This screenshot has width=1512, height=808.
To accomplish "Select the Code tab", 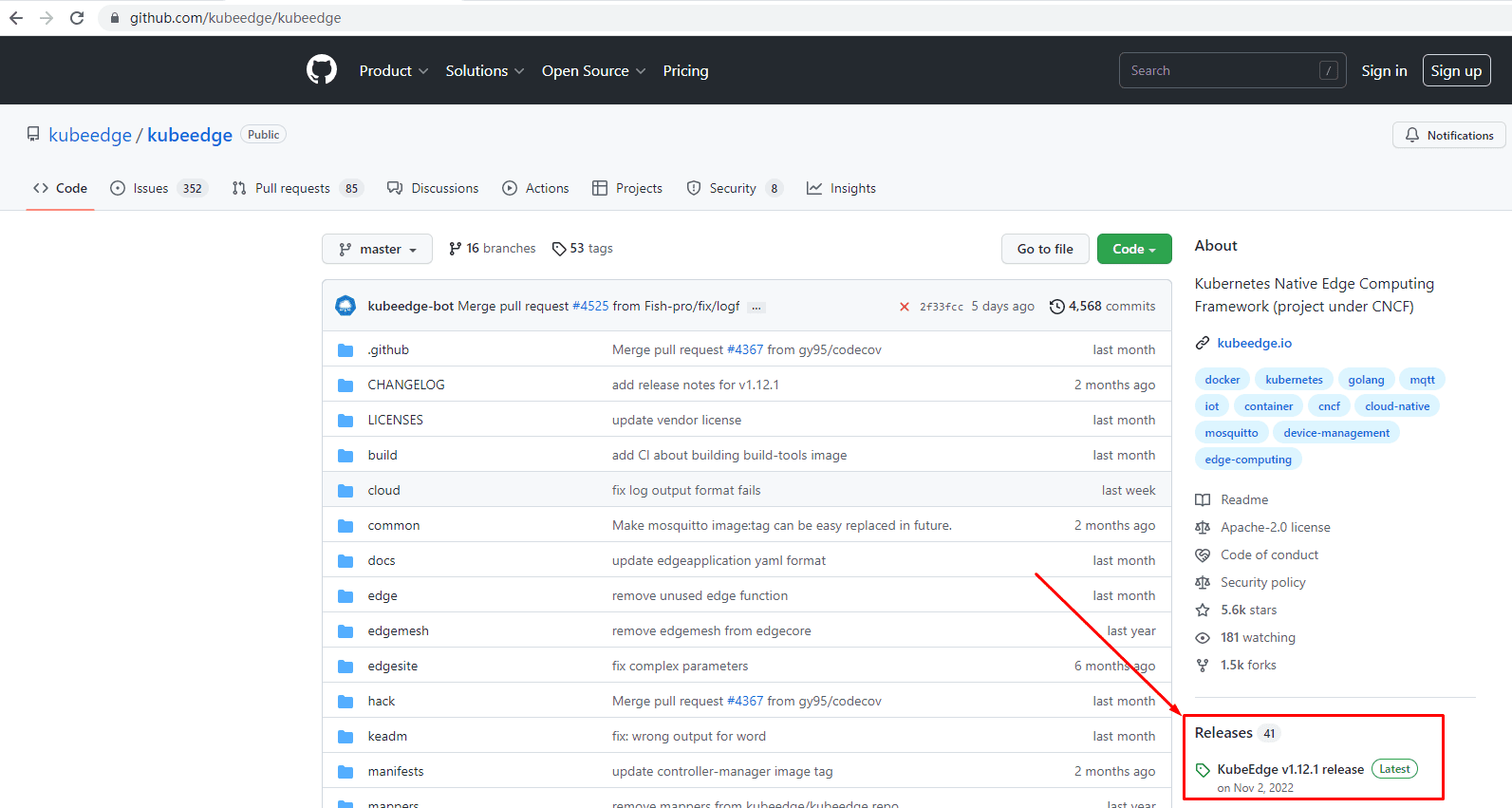I will (x=60, y=188).
